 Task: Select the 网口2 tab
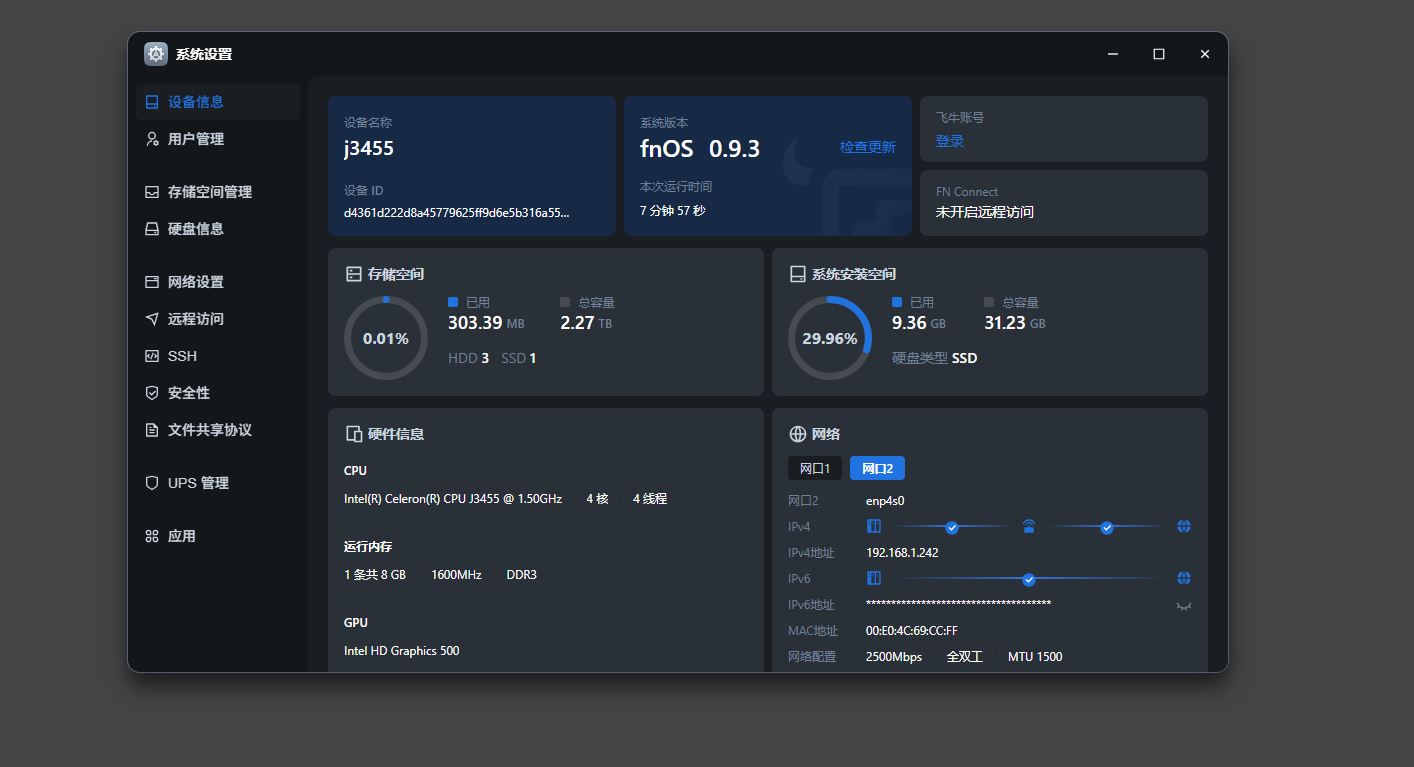coord(877,468)
